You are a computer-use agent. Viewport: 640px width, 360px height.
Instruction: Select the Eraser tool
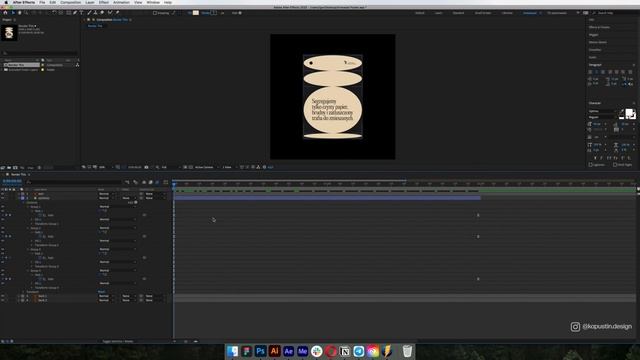[x=102, y=13]
